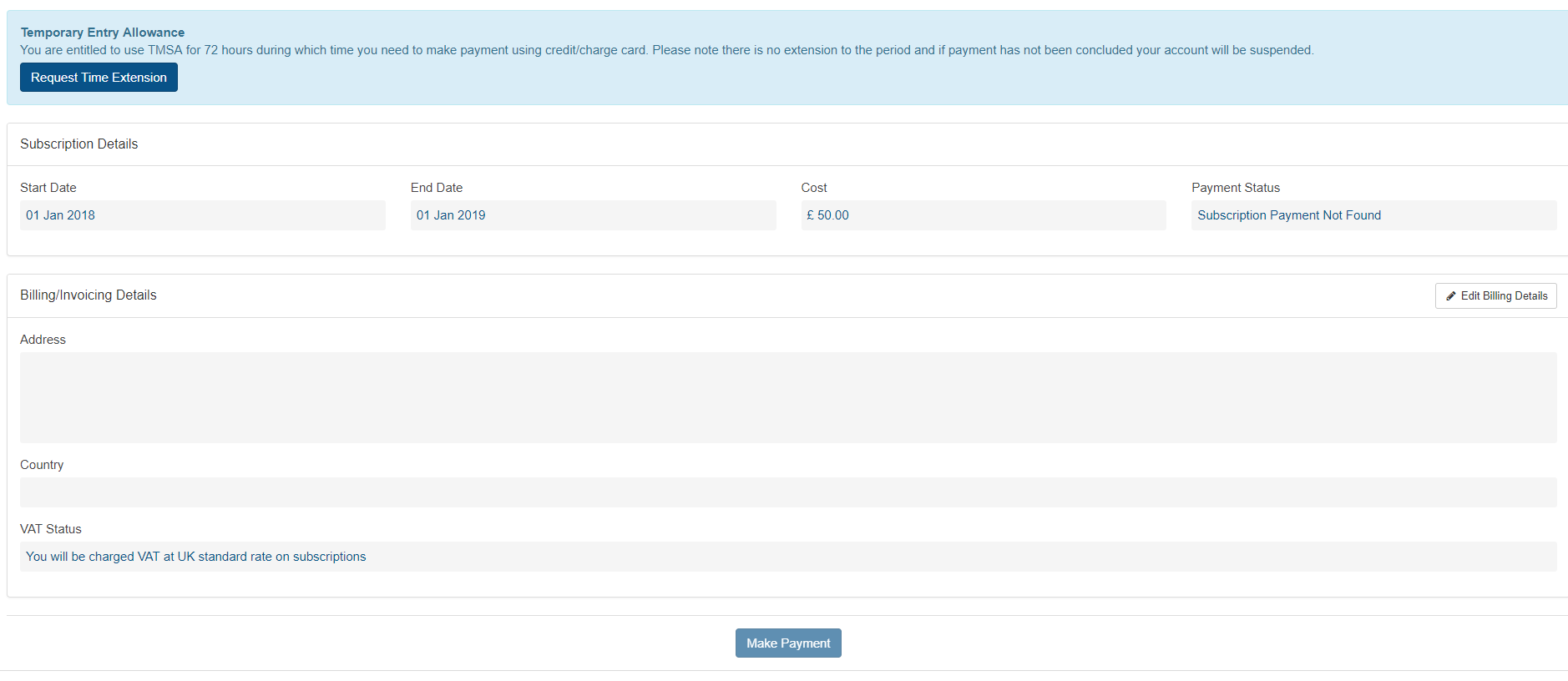Click the 'Cost' label
Viewport: 1568px width, 681px height.
(x=814, y=188)
